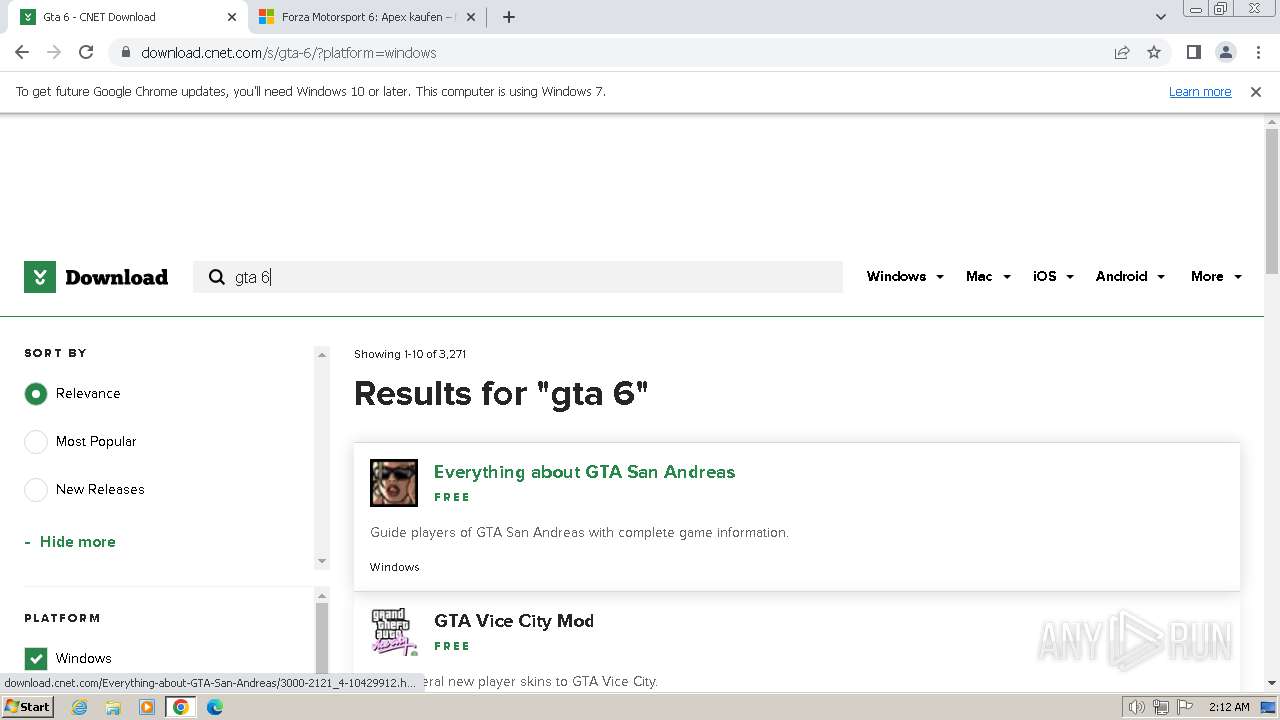This screenshot has height=720, width=1280.
Task: Click the San Andreas guide description text
Action: click(579, 533)
